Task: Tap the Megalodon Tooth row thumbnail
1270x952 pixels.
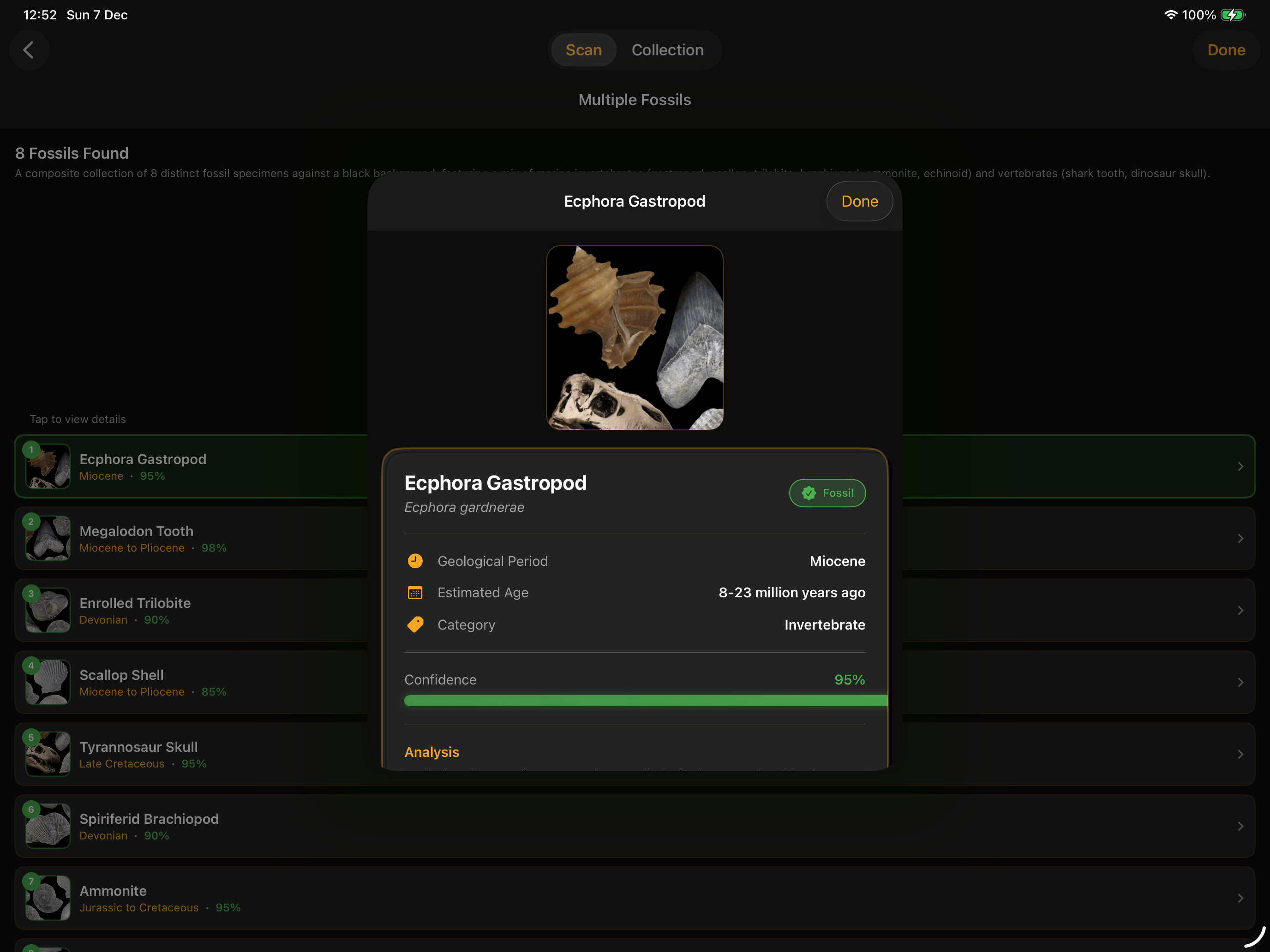Action: [48, 538]
